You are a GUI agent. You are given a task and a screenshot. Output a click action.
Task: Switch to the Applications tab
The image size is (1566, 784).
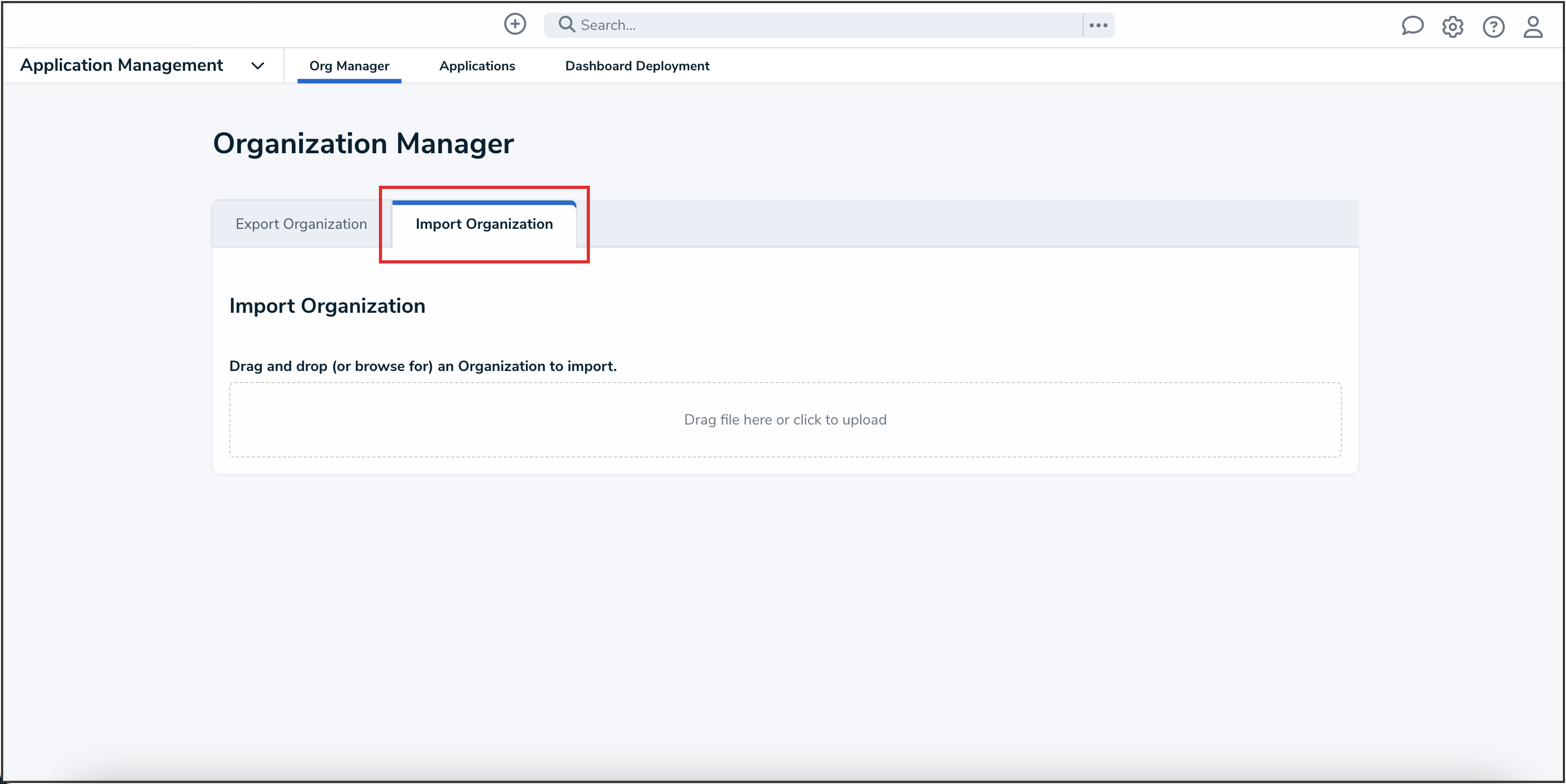point(477,66)
